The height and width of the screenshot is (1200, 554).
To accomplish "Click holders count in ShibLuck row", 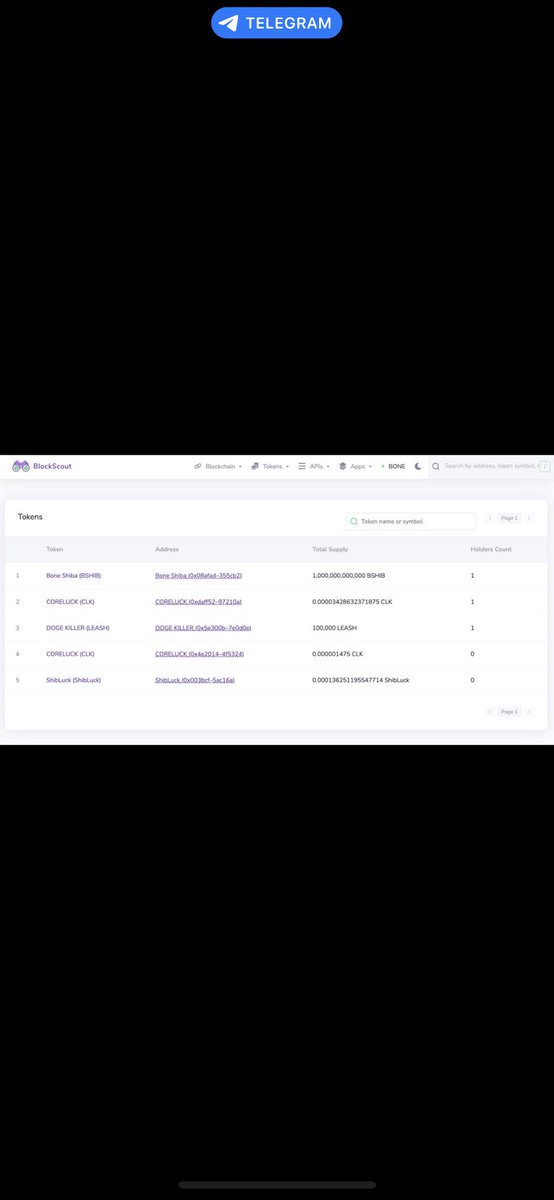I will (x=473, y=680).
